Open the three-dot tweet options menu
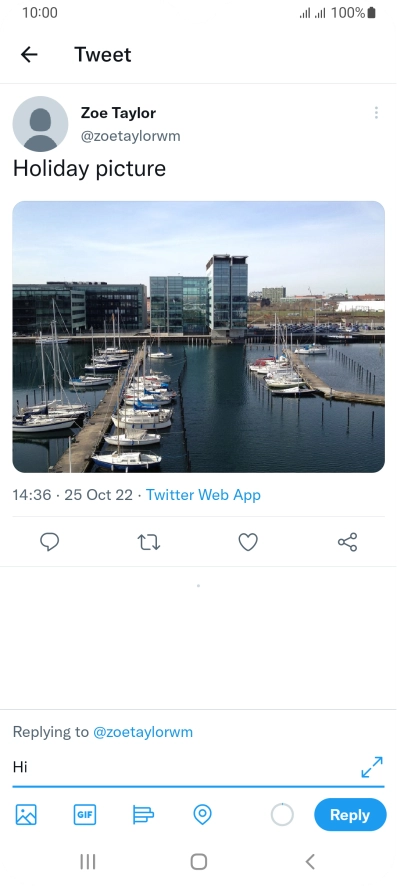Viewport: 397px width, 886px height. coord(376,113)
